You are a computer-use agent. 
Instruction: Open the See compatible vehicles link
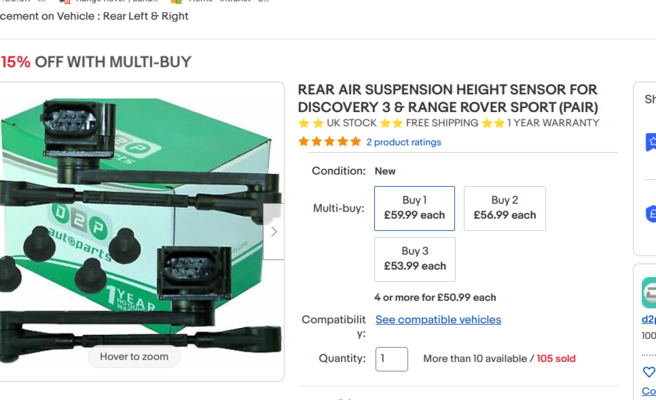[x=438, y=320]
